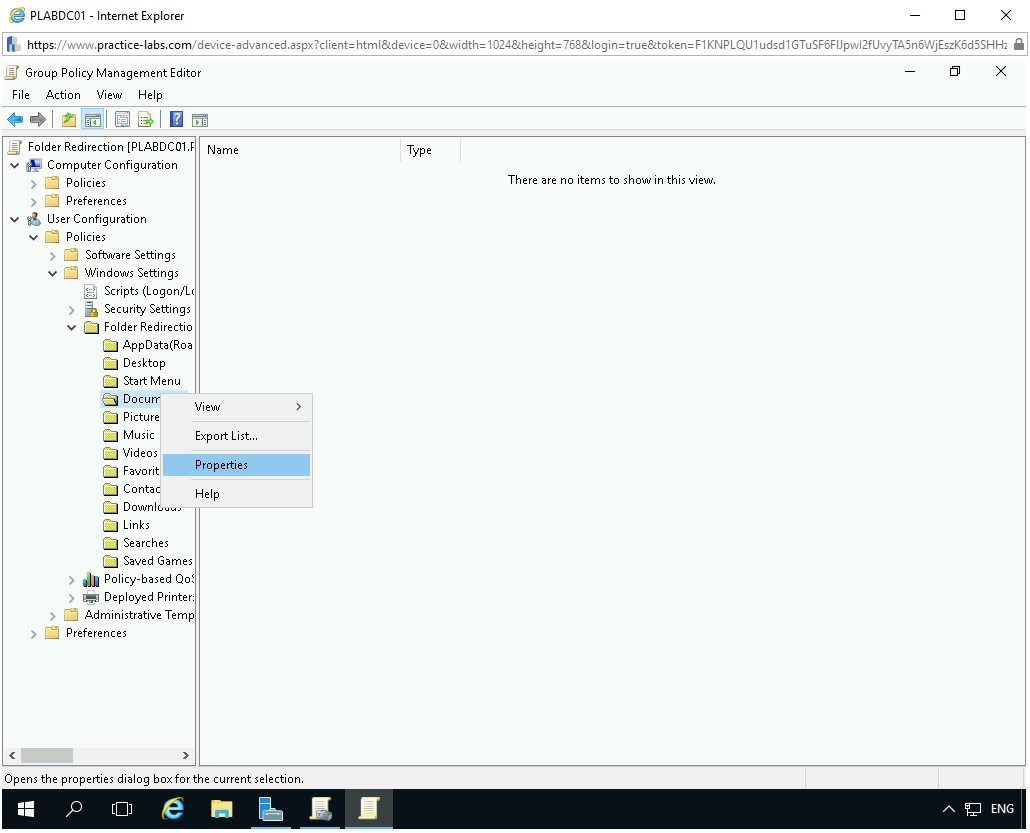Click the Policy-based QoS chart icon
This screenshot has height=833, width=1030.
pyautogui.click(x=91, y=579)
